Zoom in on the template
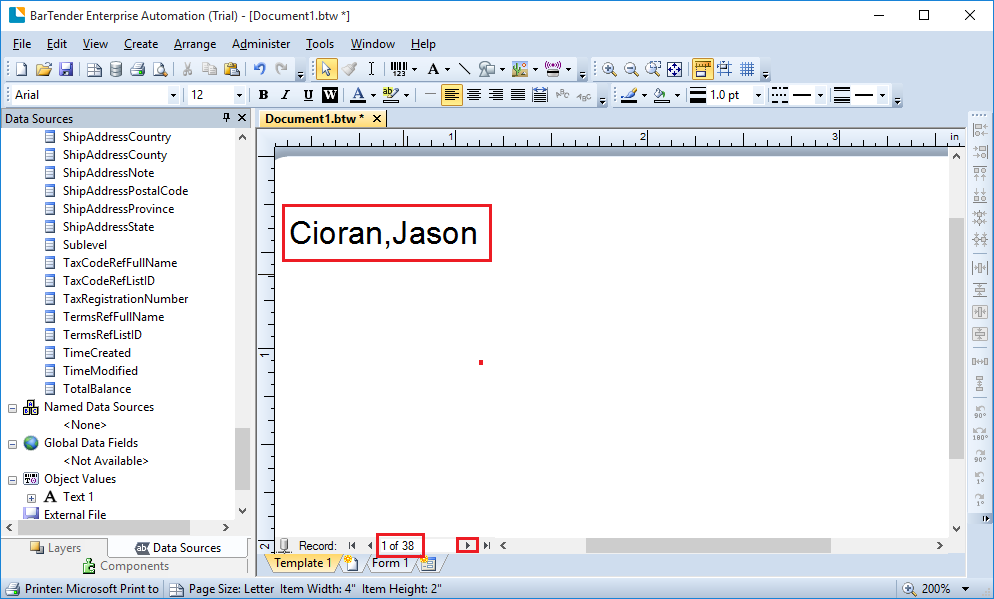 [609, 69]
